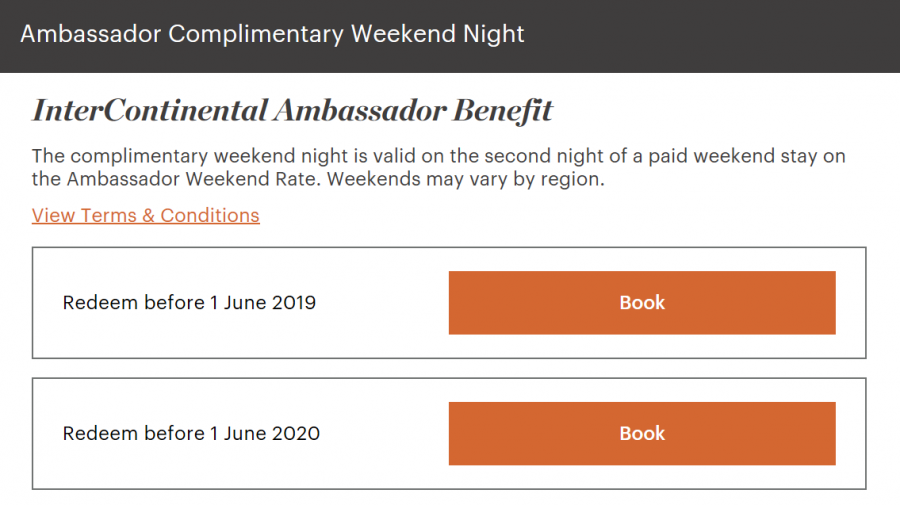Click the Ambassador Complimentary Weekend Night title

pos(272,33)
